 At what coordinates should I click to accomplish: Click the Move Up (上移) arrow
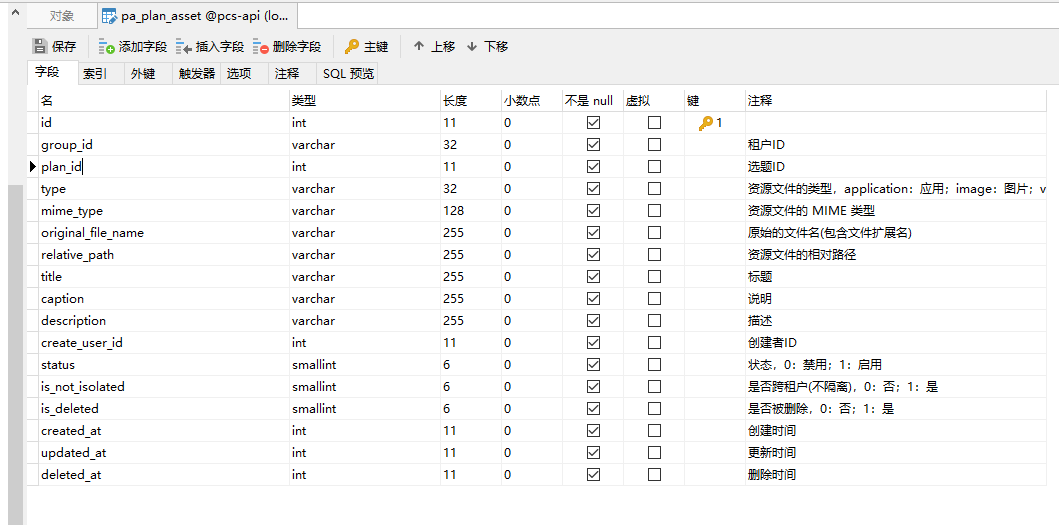pos(419,46)
